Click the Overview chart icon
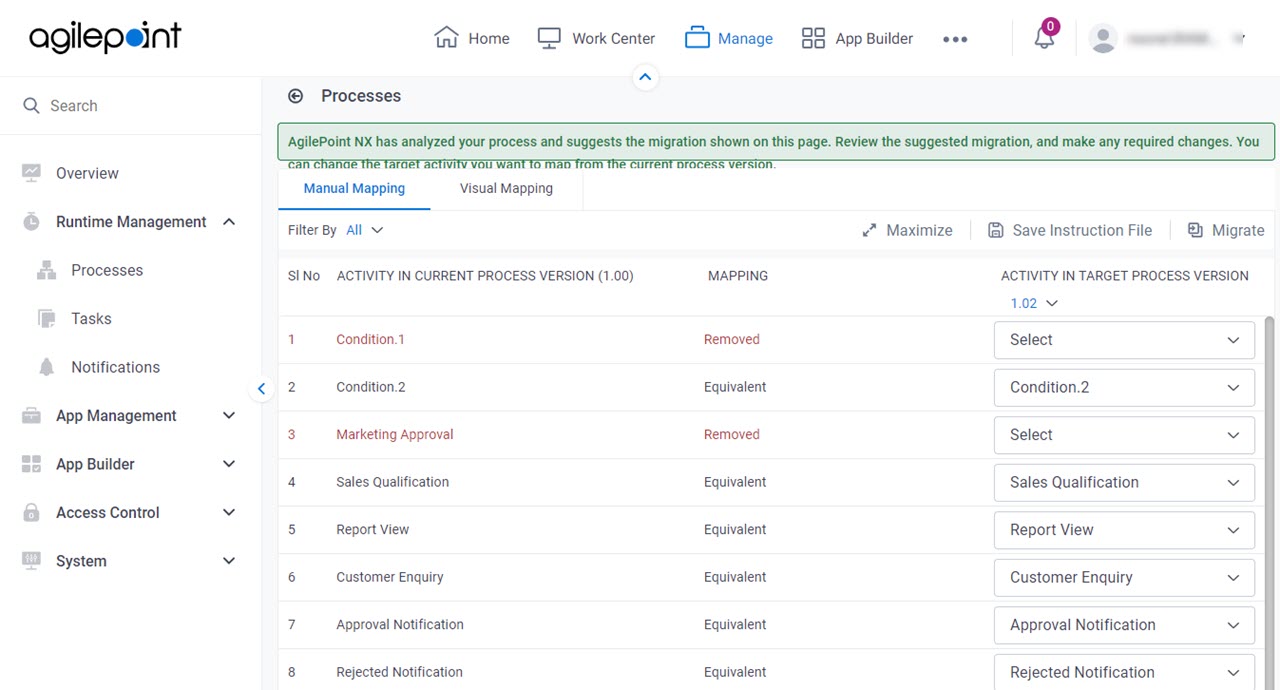Viewport: 1280px width, 690px height. click(x=31, y=173)
